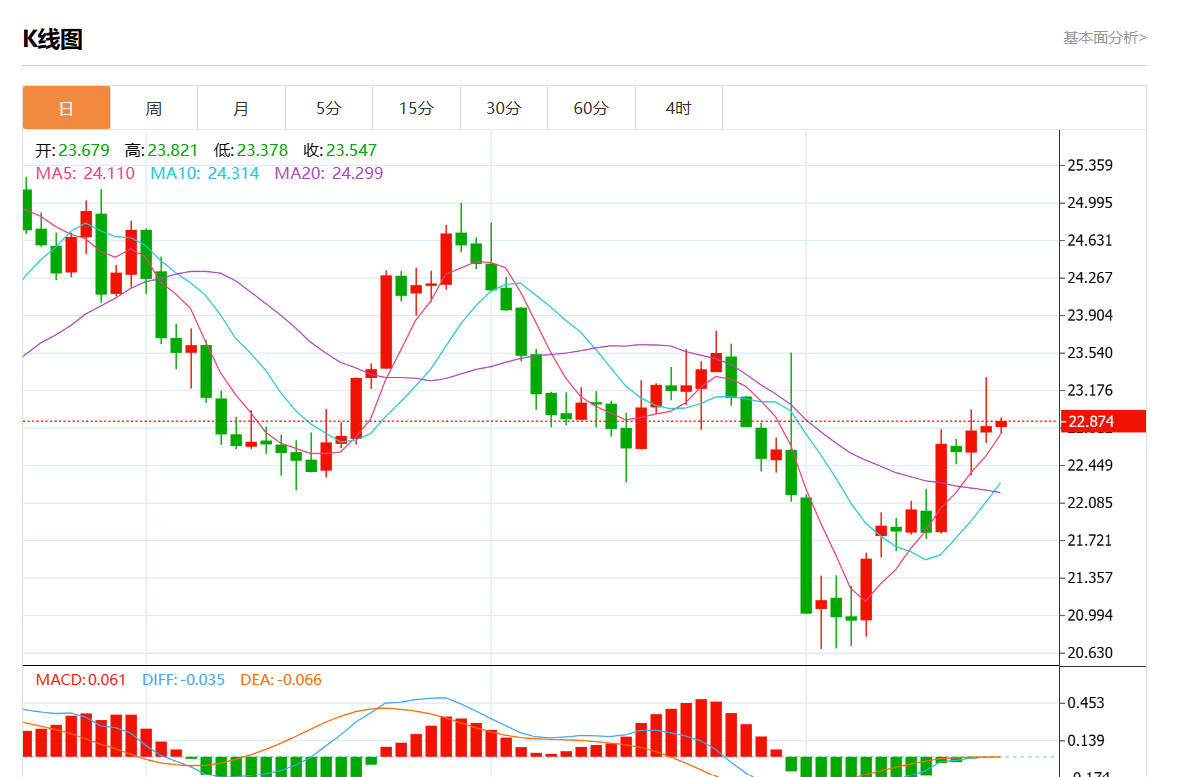Open the 基本面分析> link
Viewport: 1183px width, 777px height.
(x=1105, y=38)
